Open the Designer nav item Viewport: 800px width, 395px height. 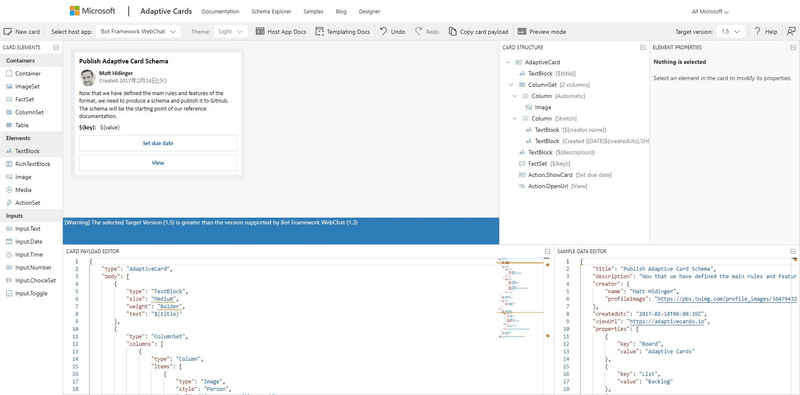[369, 11]
